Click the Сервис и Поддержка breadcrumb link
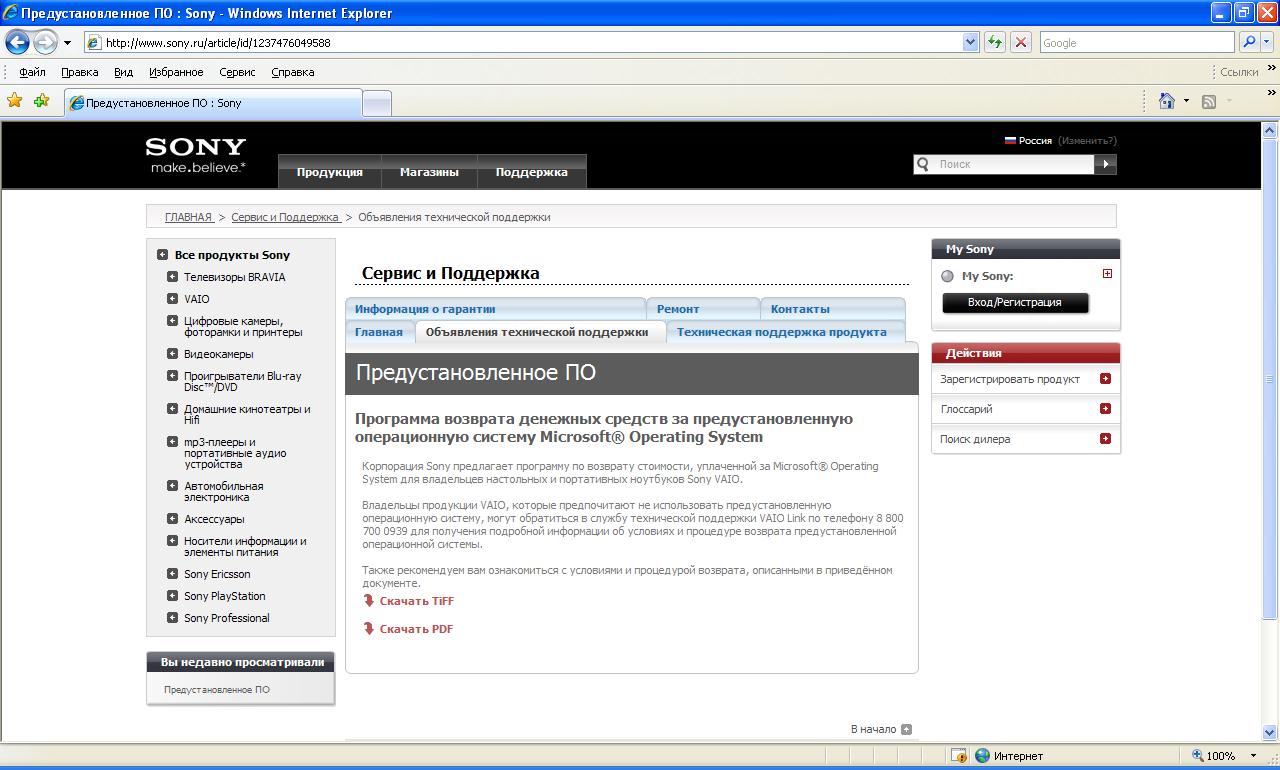Image resolution: width=1280 pixels, height=770 pixels. [x=286, y=217]
